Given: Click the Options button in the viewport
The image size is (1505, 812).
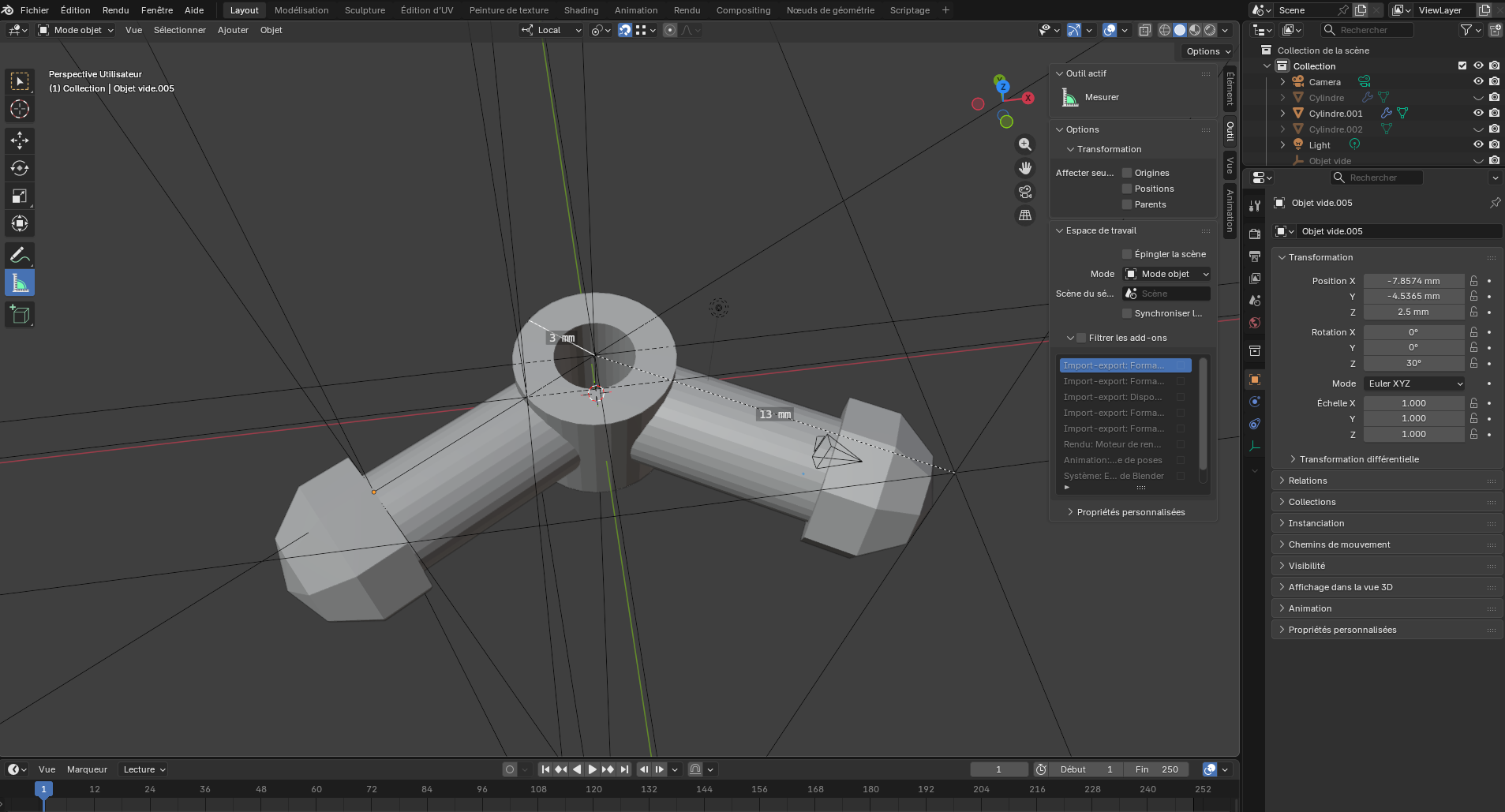Looking at the screenshot, I should (x=1207, y=51).
